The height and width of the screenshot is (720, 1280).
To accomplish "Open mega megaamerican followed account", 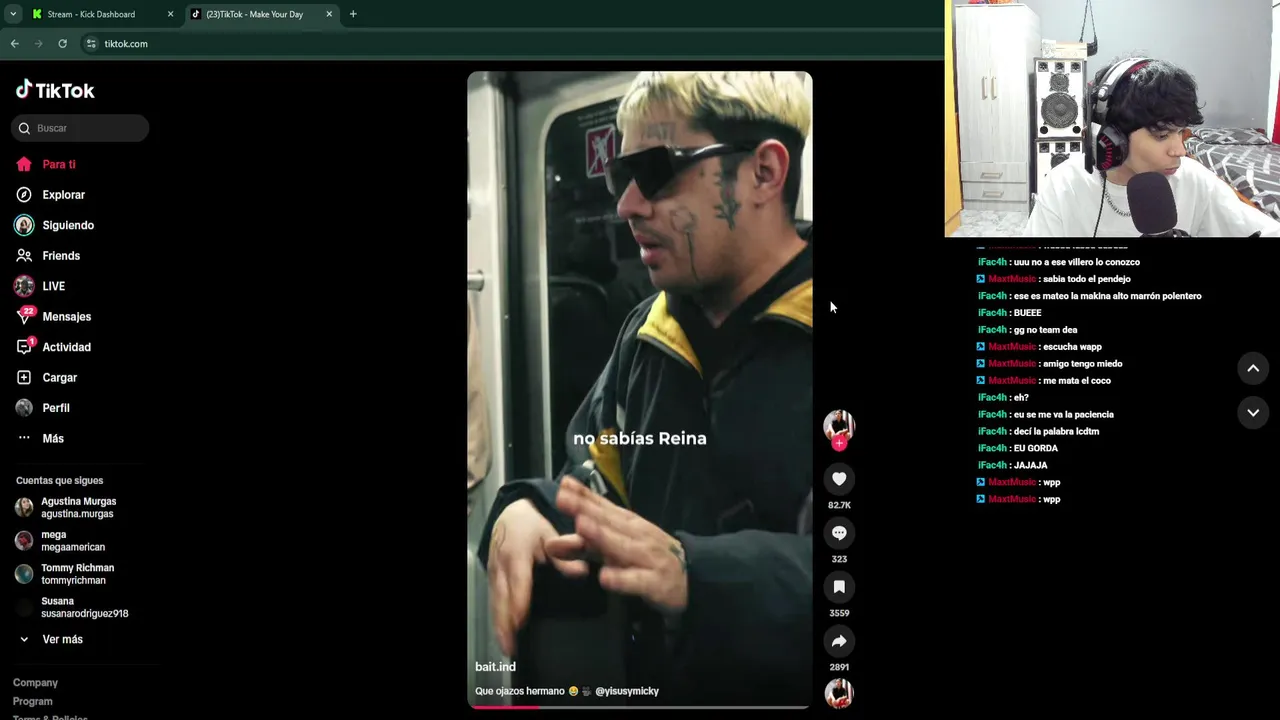I will [60, 541].
